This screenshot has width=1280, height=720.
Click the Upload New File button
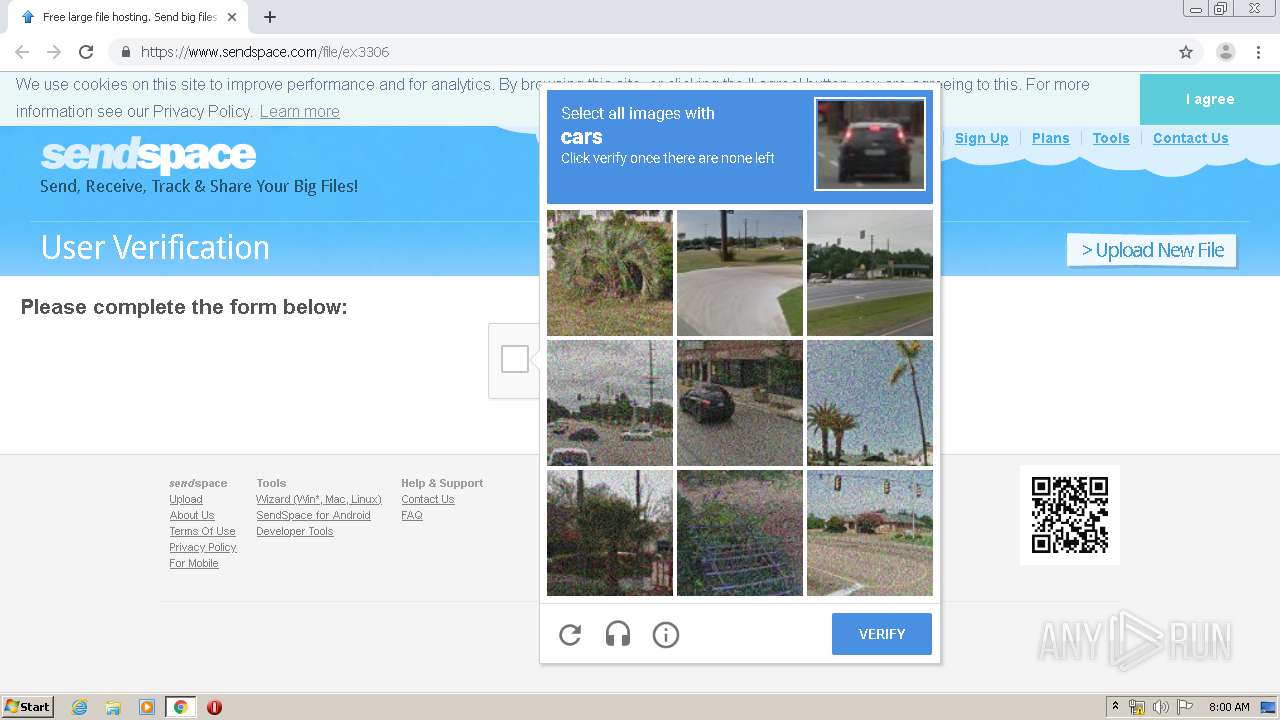coord(1152,250)
